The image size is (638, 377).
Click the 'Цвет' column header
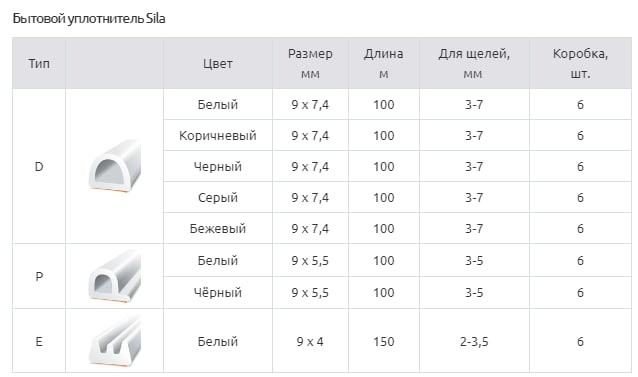click(x=218, y=63)
